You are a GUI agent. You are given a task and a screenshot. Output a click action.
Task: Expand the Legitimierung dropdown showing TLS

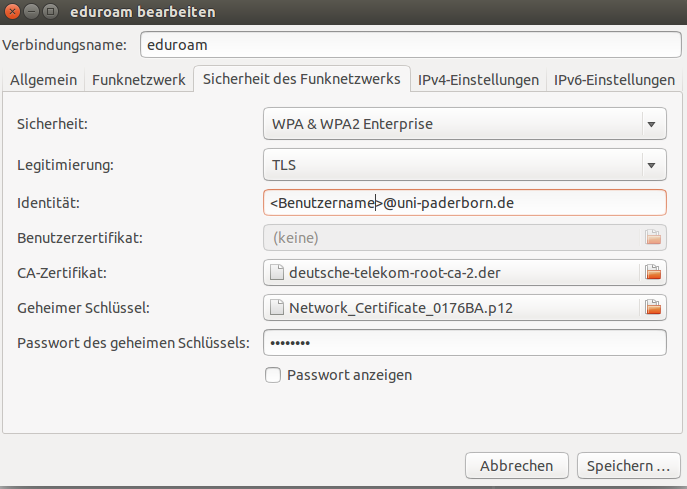pyautogui.click(x=464, y=165)
